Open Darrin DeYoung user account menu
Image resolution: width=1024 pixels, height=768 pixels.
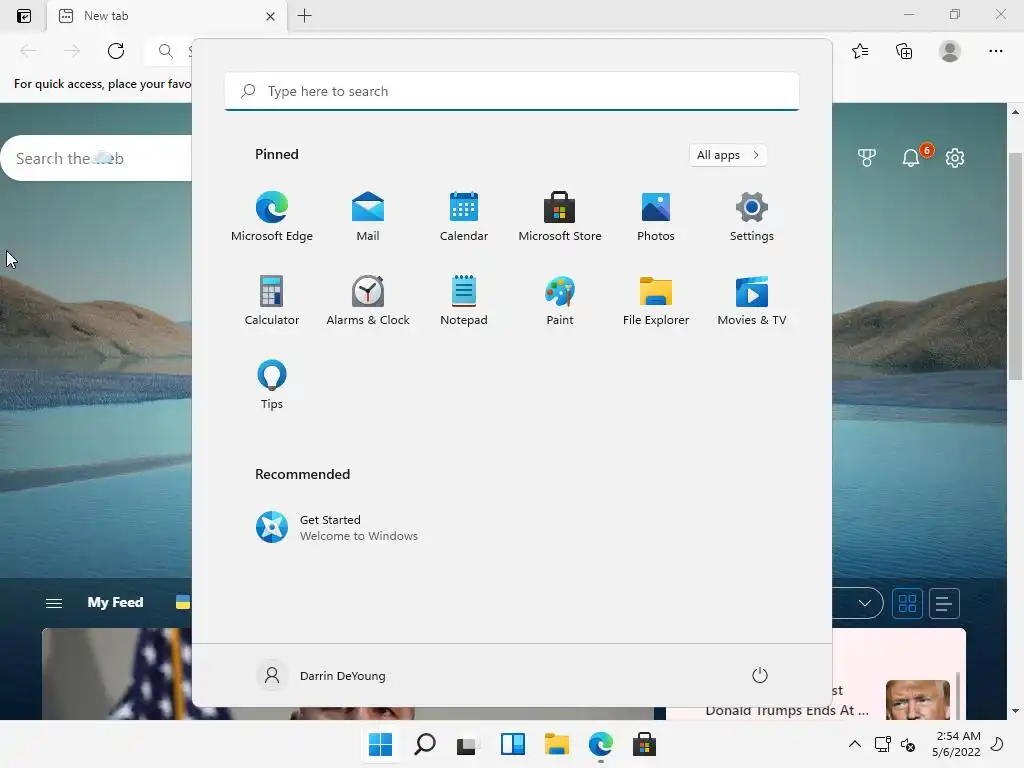[321, 675]
